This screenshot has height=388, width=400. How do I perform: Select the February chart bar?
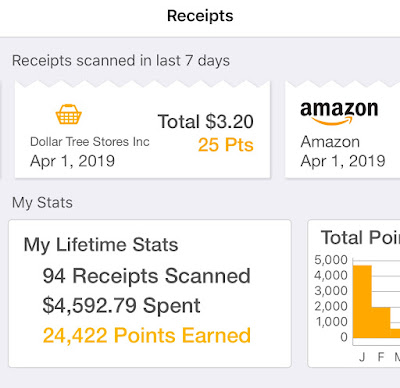coord(381,322)
